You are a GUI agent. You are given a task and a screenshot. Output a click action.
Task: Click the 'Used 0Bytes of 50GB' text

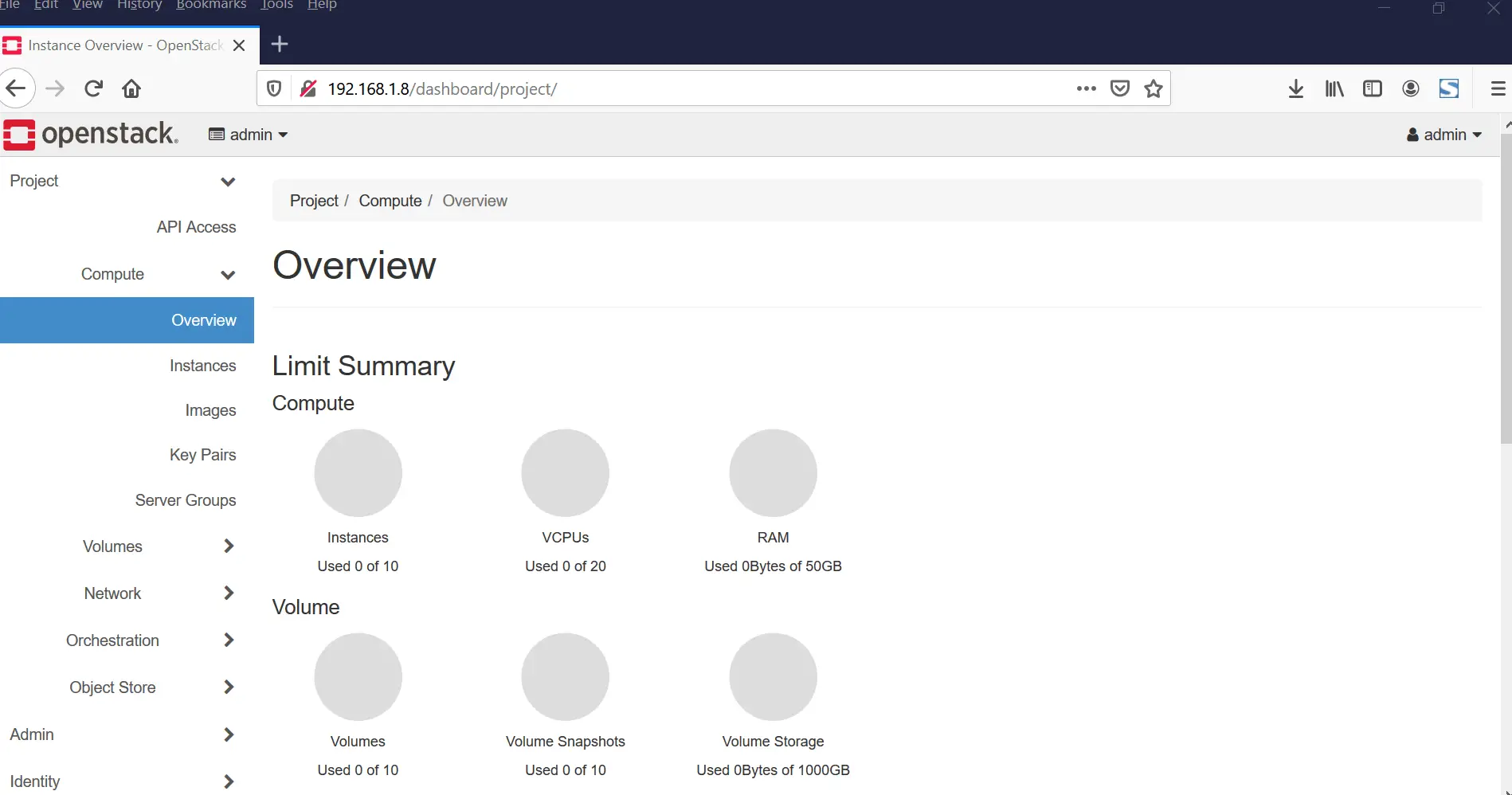773,566
